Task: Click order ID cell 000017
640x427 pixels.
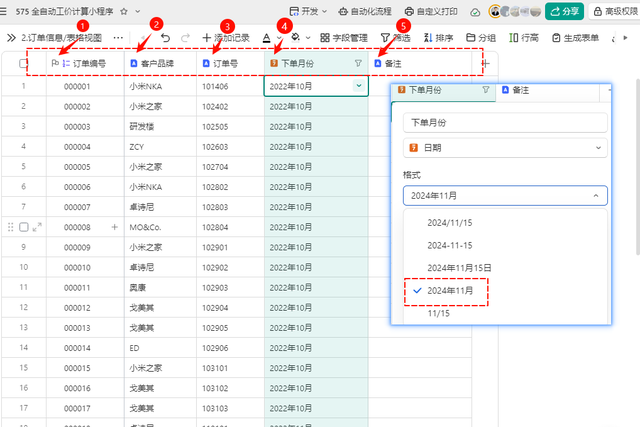Action: pos(85,408)
